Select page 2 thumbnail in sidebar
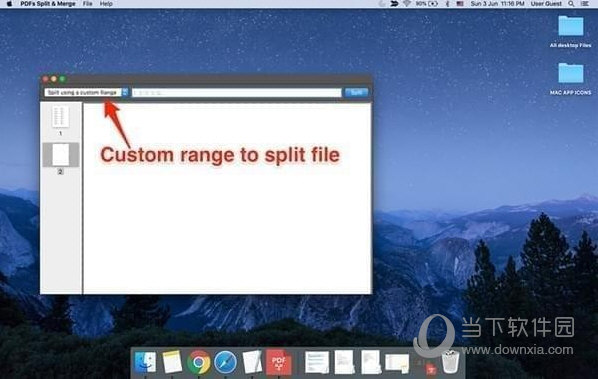Screen dimensions: 598x379 tap(61, 155)
